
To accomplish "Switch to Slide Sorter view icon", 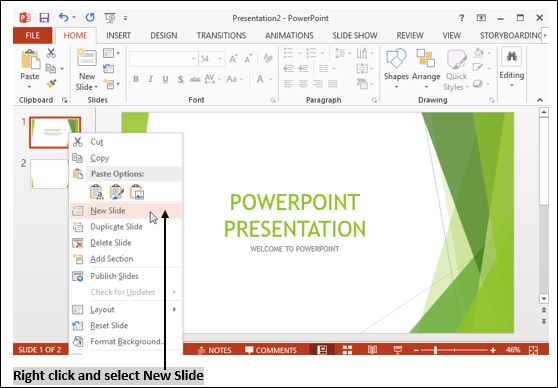I will pos(347,350).
